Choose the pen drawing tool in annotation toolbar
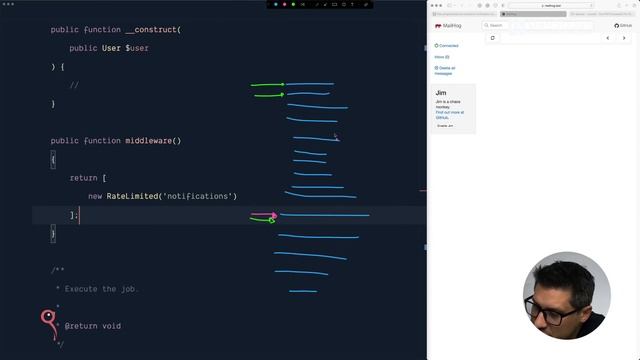This screenshot has width=640, height=360. pyautogui.click(x=317, y=4)
